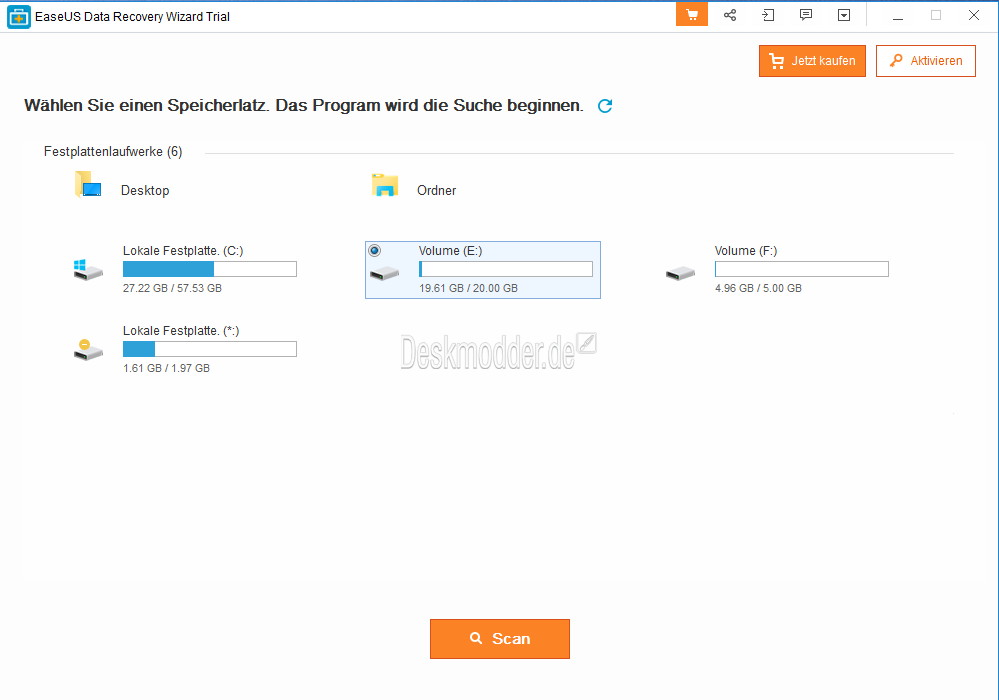
Task: Select the Desktop label
Action: pos(145,190)
